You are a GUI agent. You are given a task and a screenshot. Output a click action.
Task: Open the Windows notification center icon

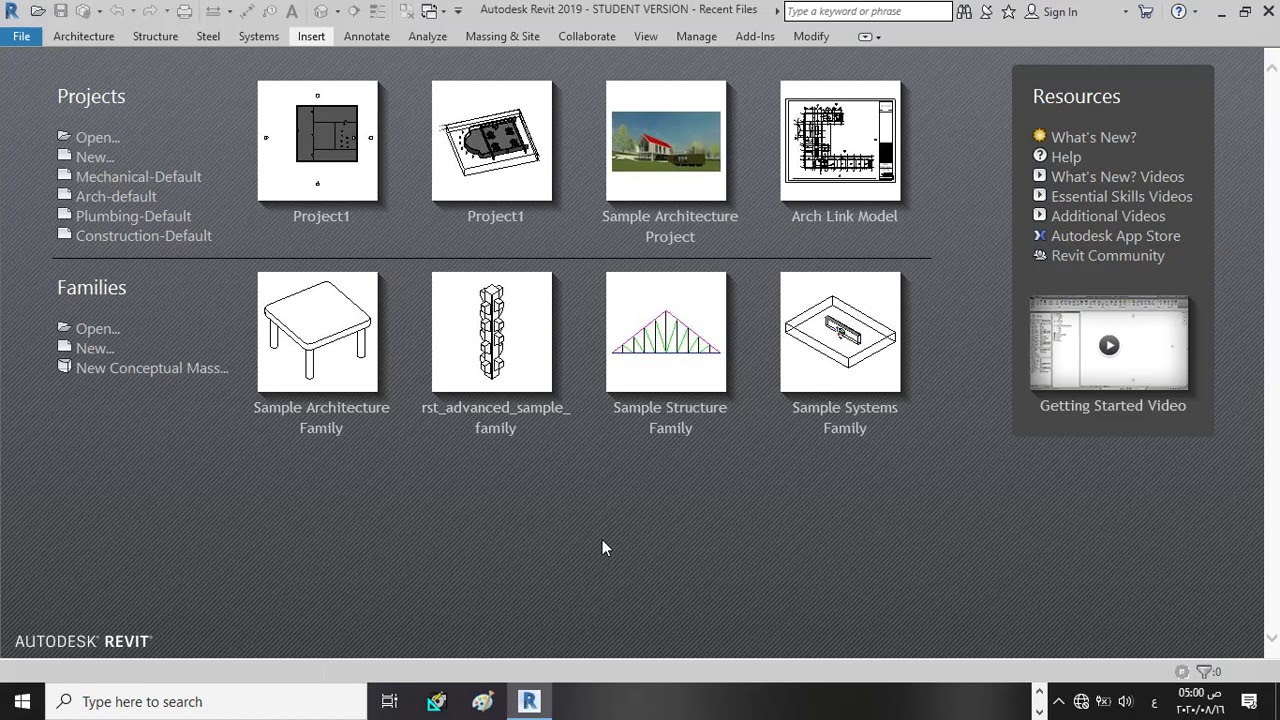tap(1249, 701)
